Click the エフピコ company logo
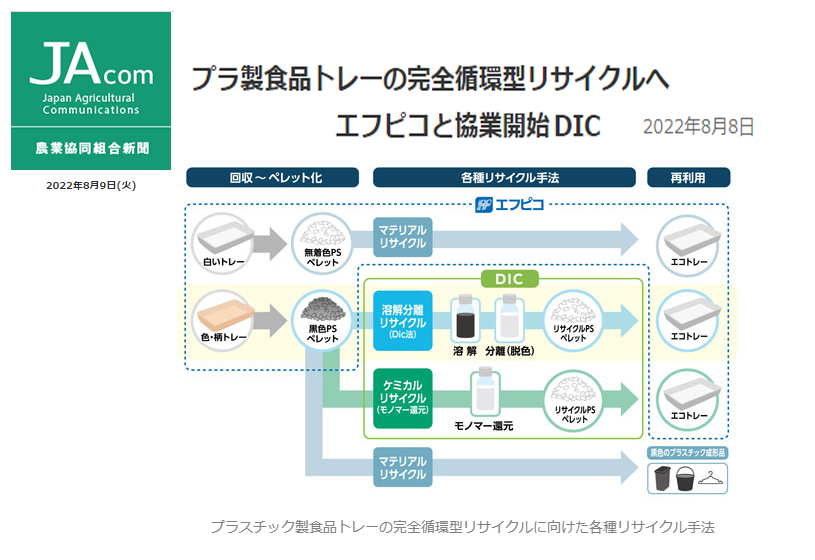Viewport: 815px width, 560px height. click(509, 205)
